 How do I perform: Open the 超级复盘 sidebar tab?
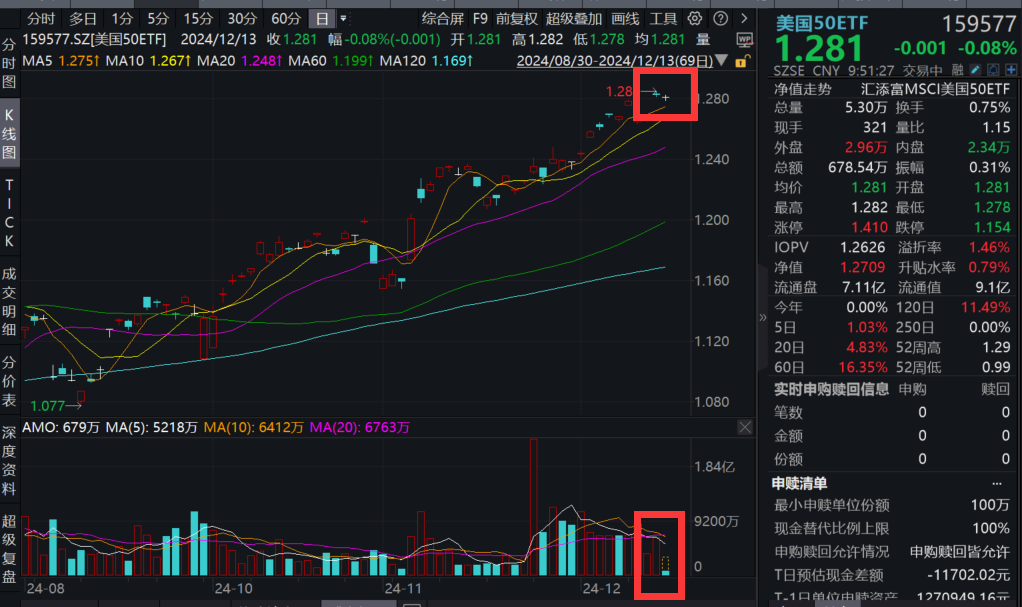(x=9, y=548)
